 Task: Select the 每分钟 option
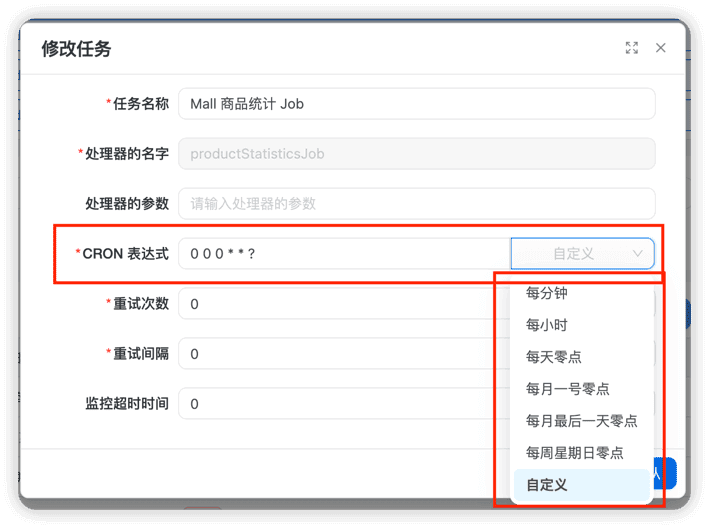pos(582,293)
